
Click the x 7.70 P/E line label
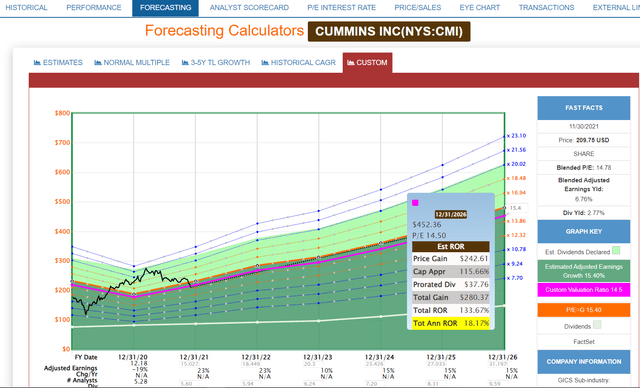515,278
